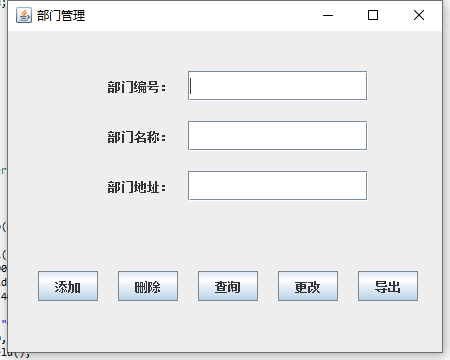The width and height of the screenshot is (450, 360).
Task: Select the 更改 button to modify
Action: coord(308,286)
